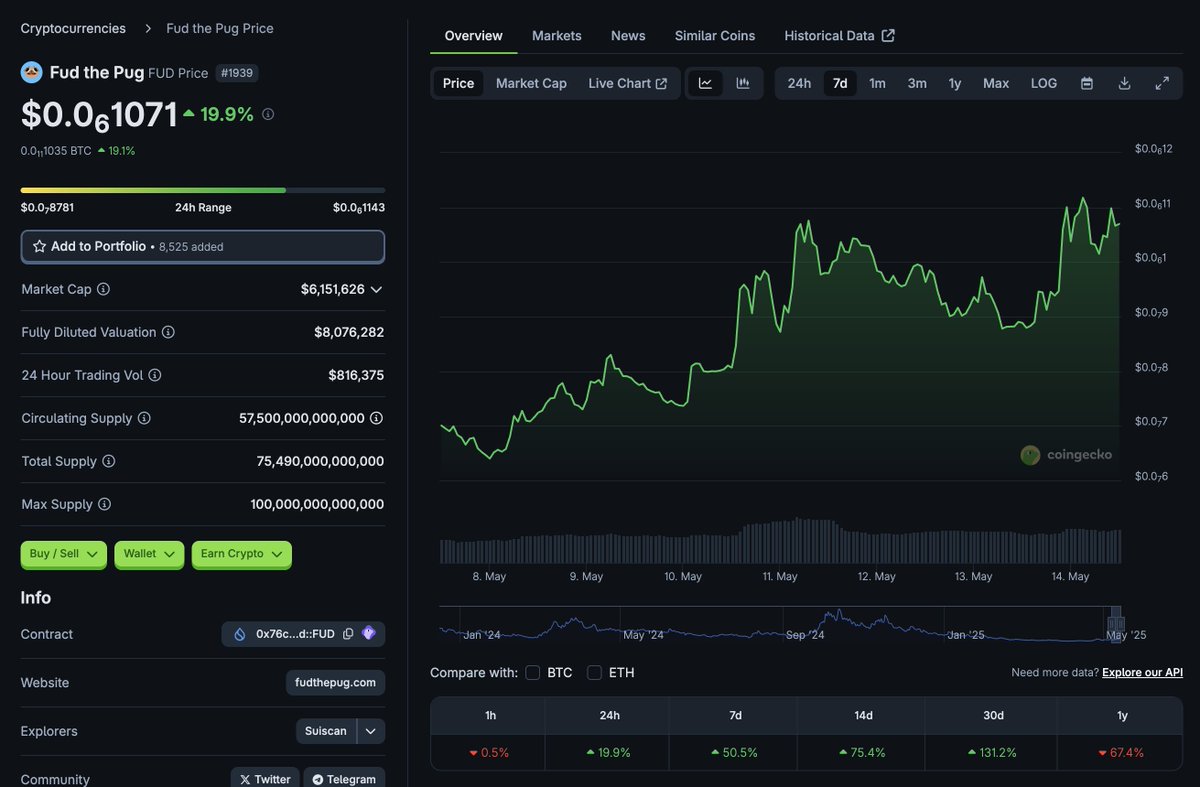Copy the contract address with the copy icon
The width and height of the screenshot is (1200, 787).
pos(348,634)
